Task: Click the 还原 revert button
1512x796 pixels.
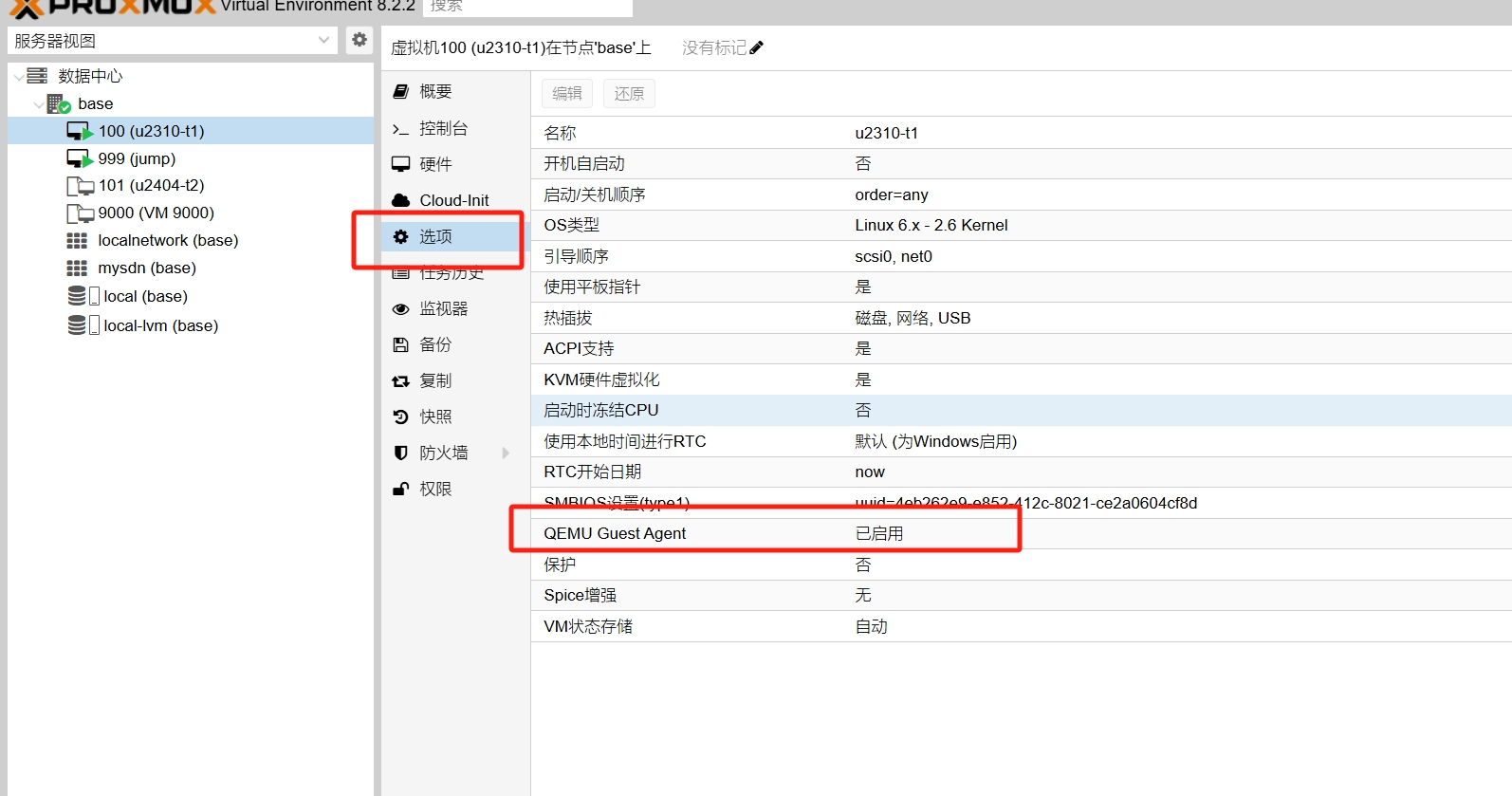Action: click(x=629, y=93)
